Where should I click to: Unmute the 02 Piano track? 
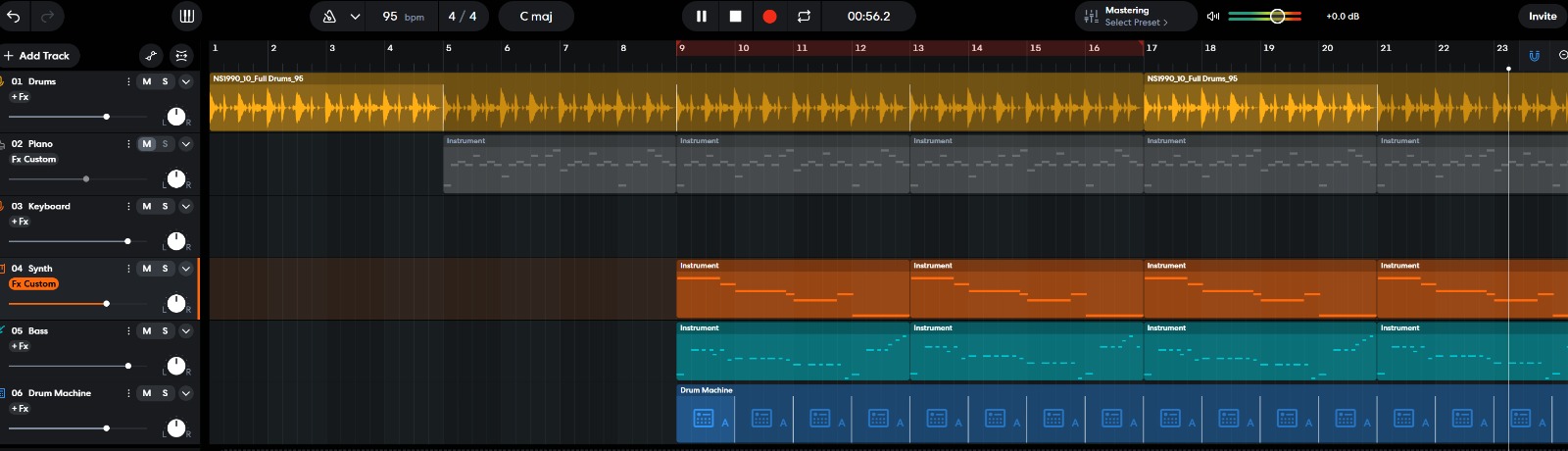coord(147,144)
